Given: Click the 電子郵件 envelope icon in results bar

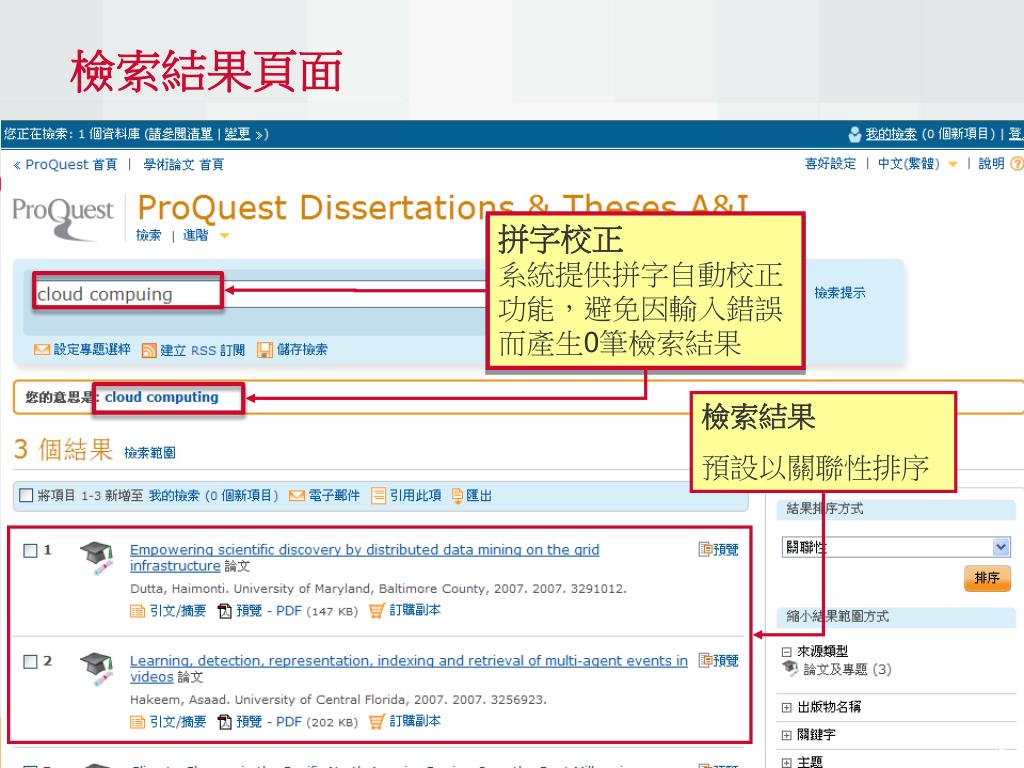Looking at the screenshot, I should click(296, 496).
